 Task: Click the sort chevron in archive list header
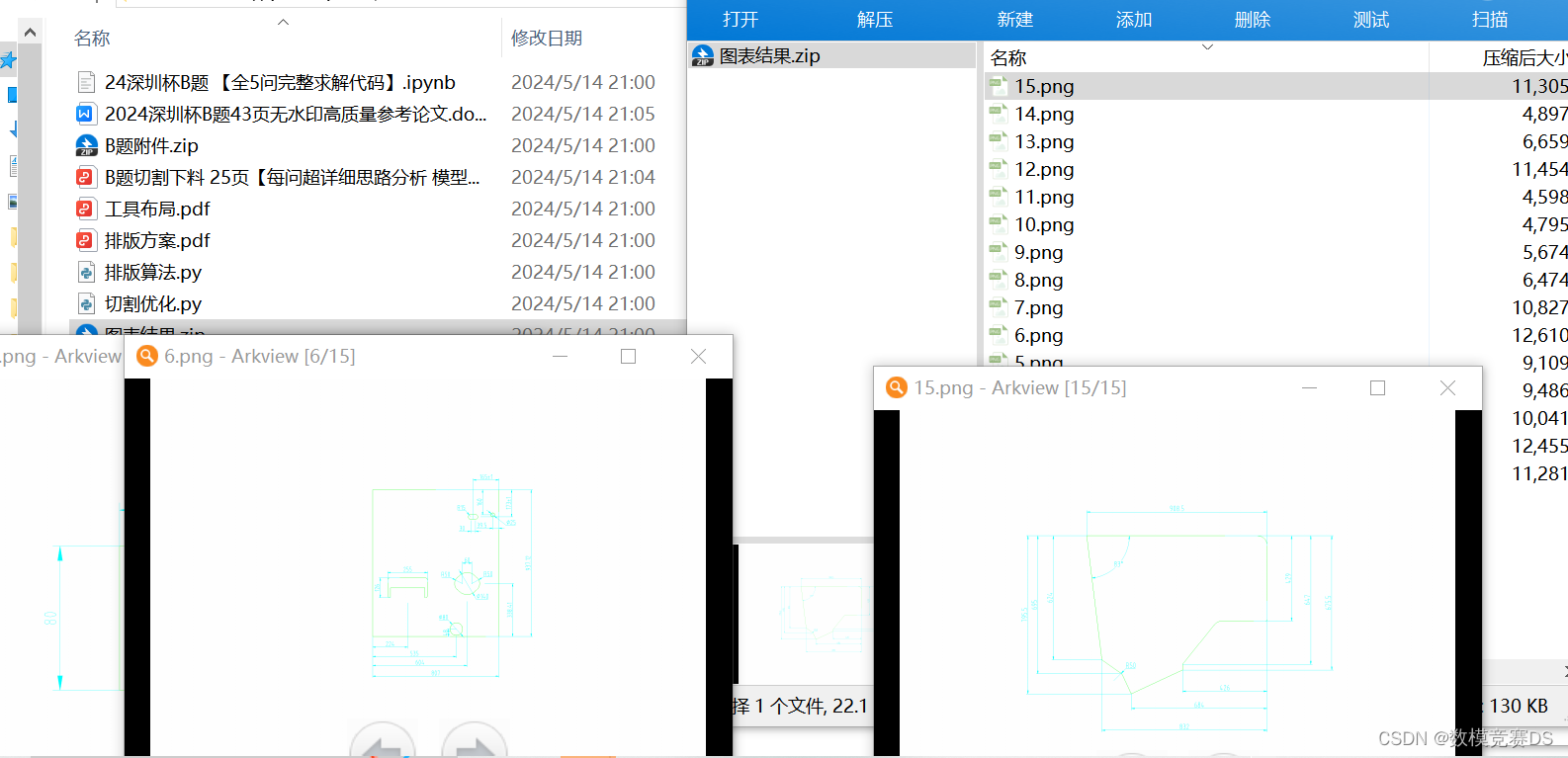coord(1207,46)
